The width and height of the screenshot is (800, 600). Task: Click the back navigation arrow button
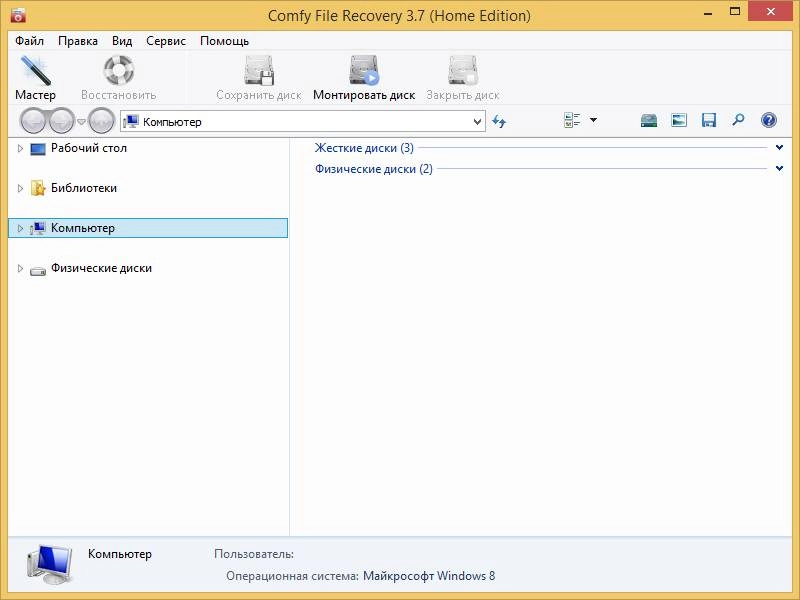coord(34,121)
